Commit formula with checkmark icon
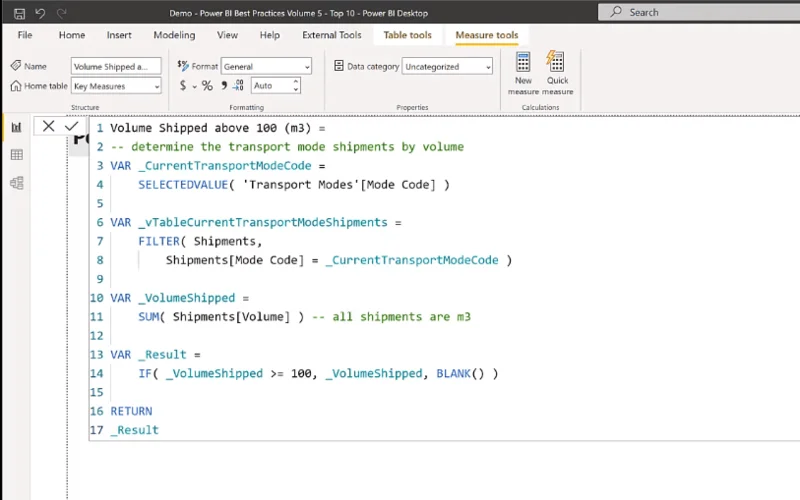 click(x=71, y=126)
